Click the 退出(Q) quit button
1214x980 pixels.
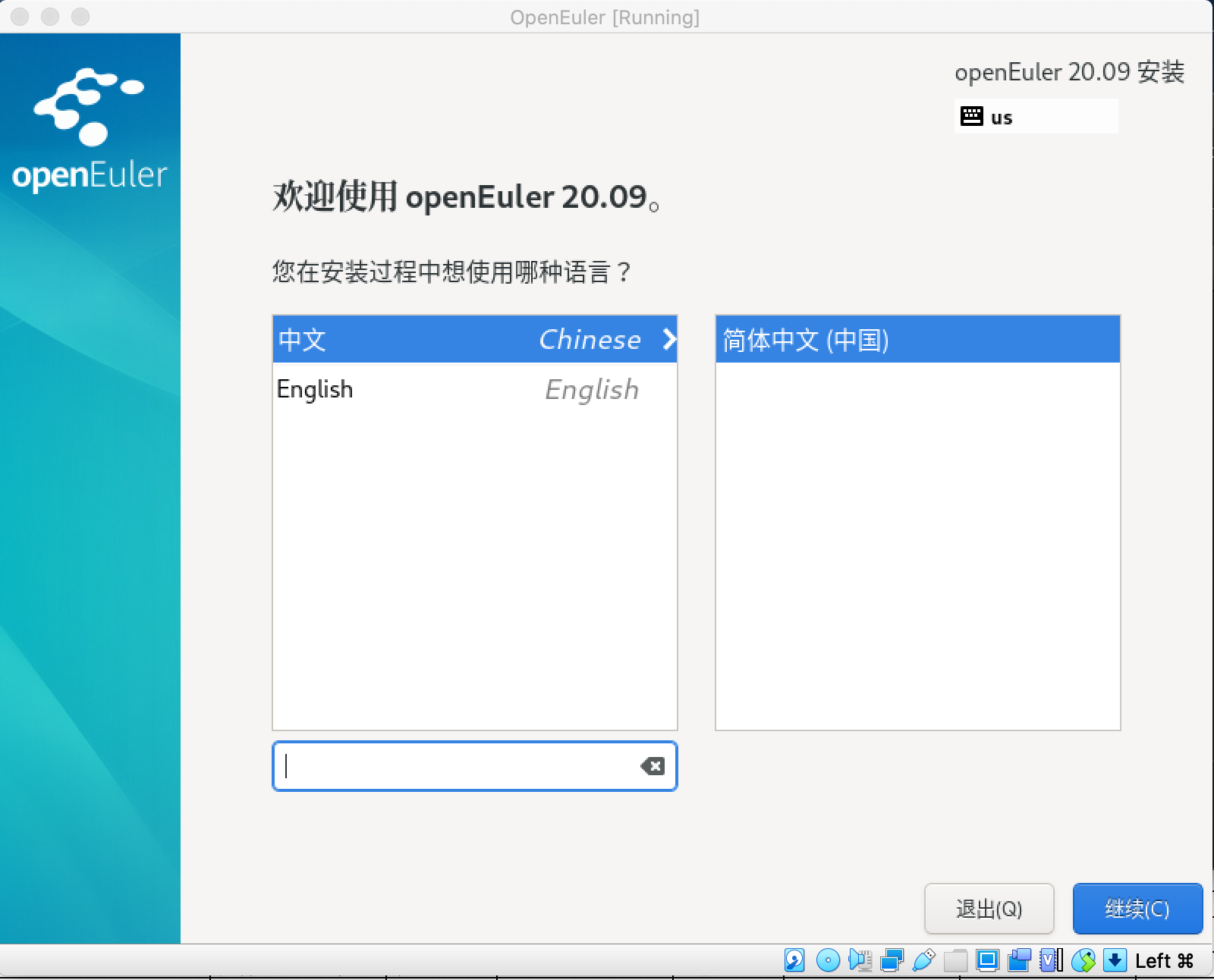[989, 909]
